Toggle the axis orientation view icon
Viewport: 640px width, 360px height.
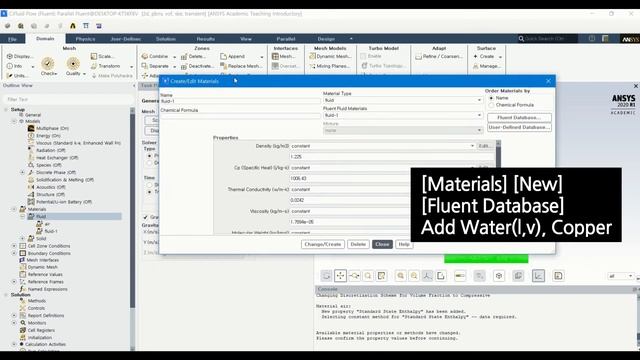(427, 276)
